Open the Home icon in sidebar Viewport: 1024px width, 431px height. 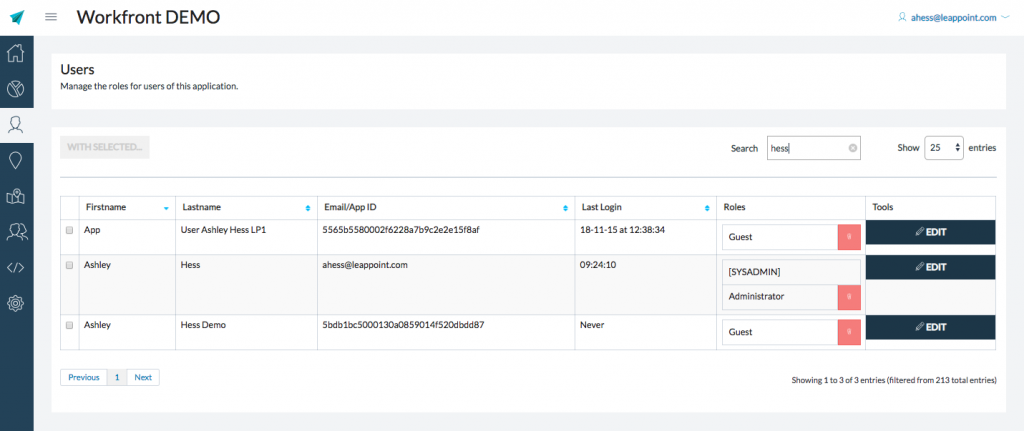tap(16, 53)
